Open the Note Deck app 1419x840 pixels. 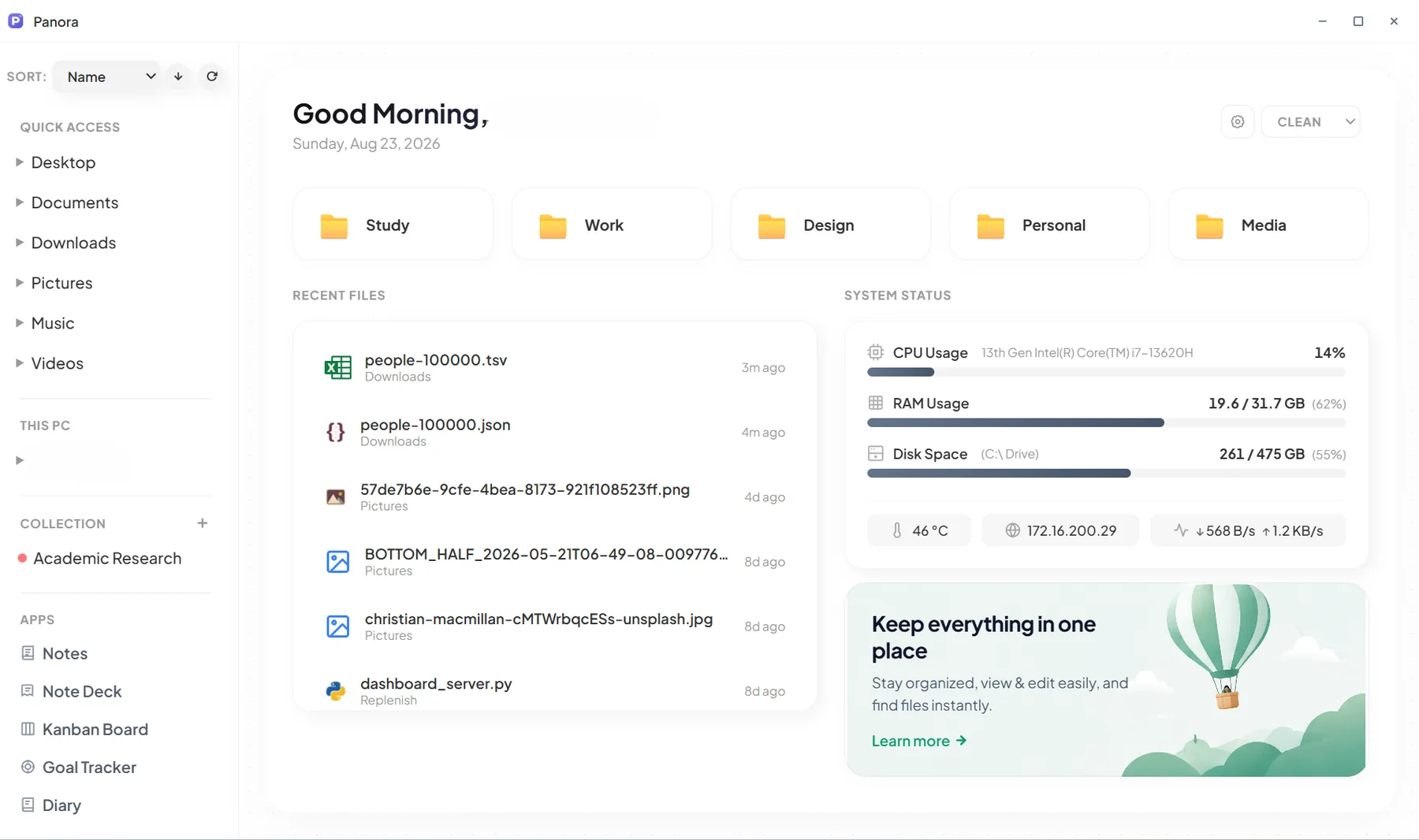(x=71, y=691)
